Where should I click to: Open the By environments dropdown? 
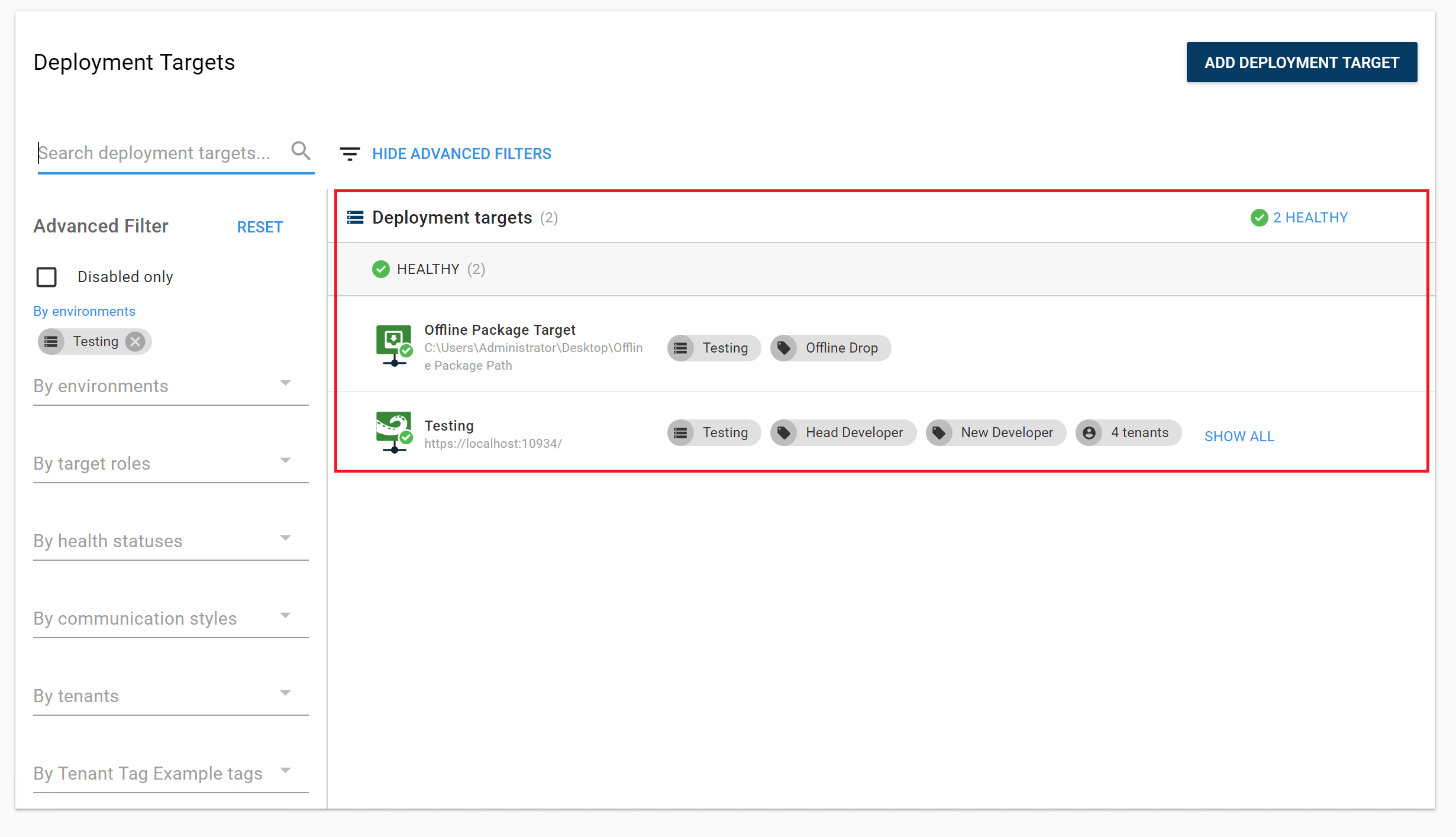pos(170,386)
